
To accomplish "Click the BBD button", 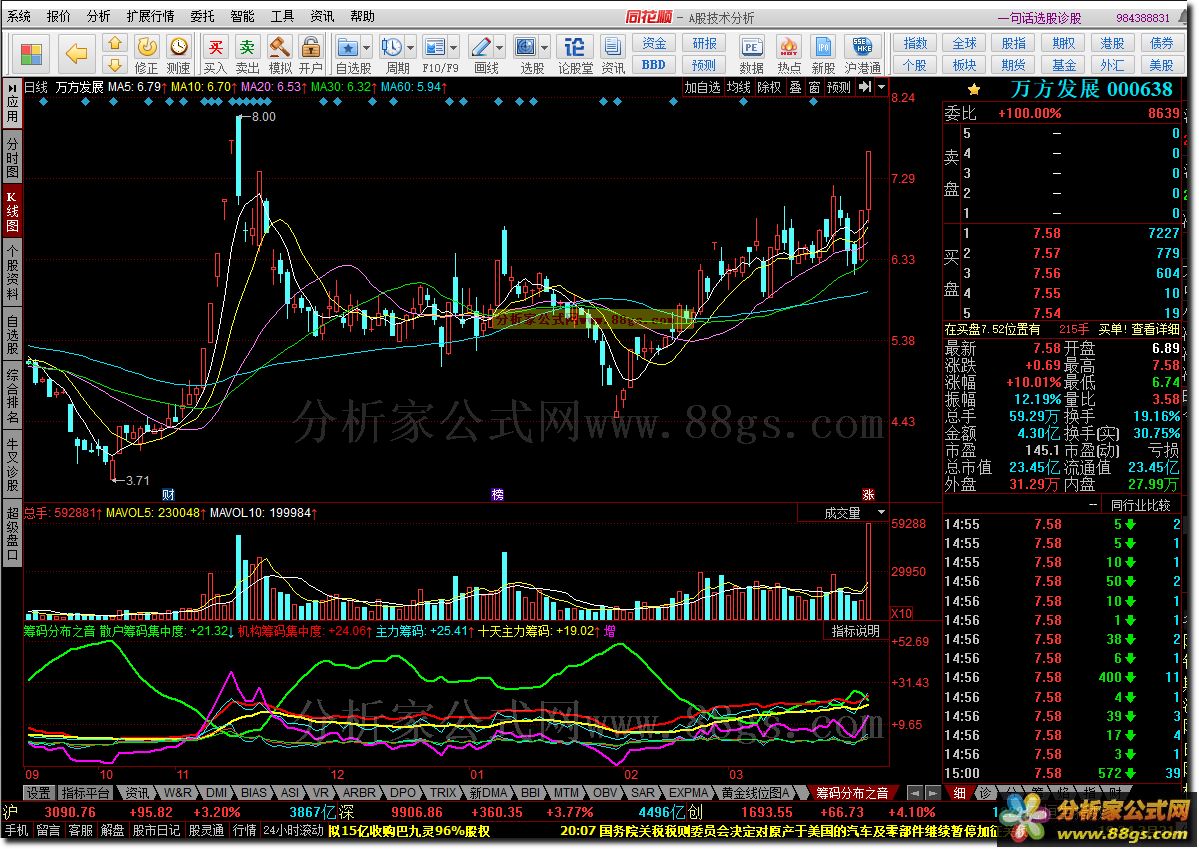I will point(654,65).
